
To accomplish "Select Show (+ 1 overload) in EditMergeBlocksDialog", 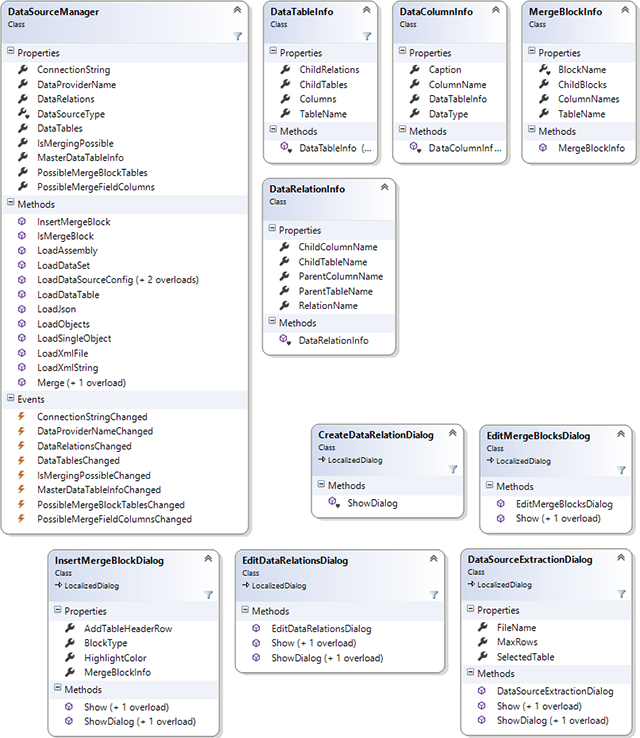I will tap(558, 518).
